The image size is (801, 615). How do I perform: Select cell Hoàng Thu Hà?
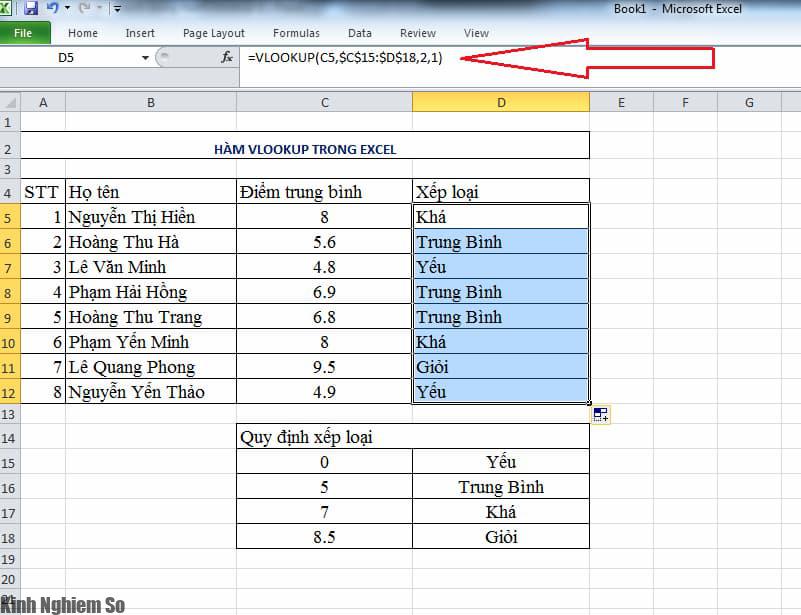pyautogui.click(x=151, y=242)
